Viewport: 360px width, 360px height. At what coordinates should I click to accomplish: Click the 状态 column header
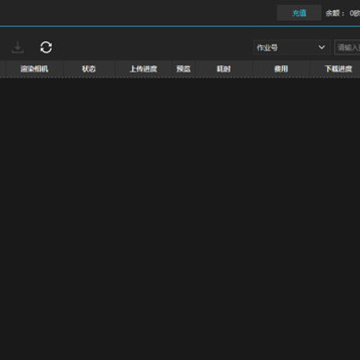click(89, 69)
